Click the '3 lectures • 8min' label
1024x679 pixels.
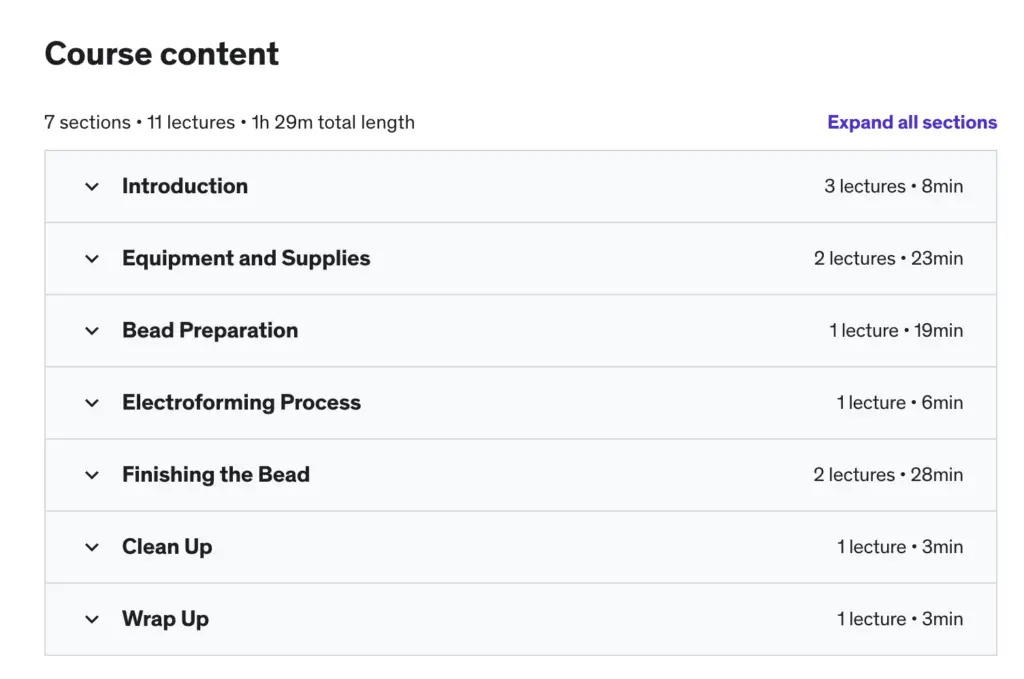click(893, 186)
